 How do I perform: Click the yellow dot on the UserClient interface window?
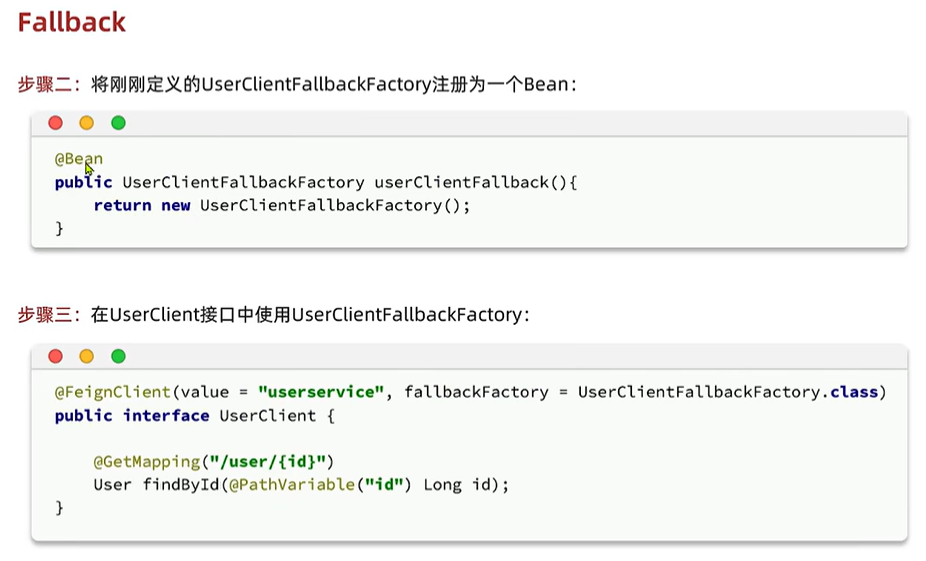click(87, 356)
